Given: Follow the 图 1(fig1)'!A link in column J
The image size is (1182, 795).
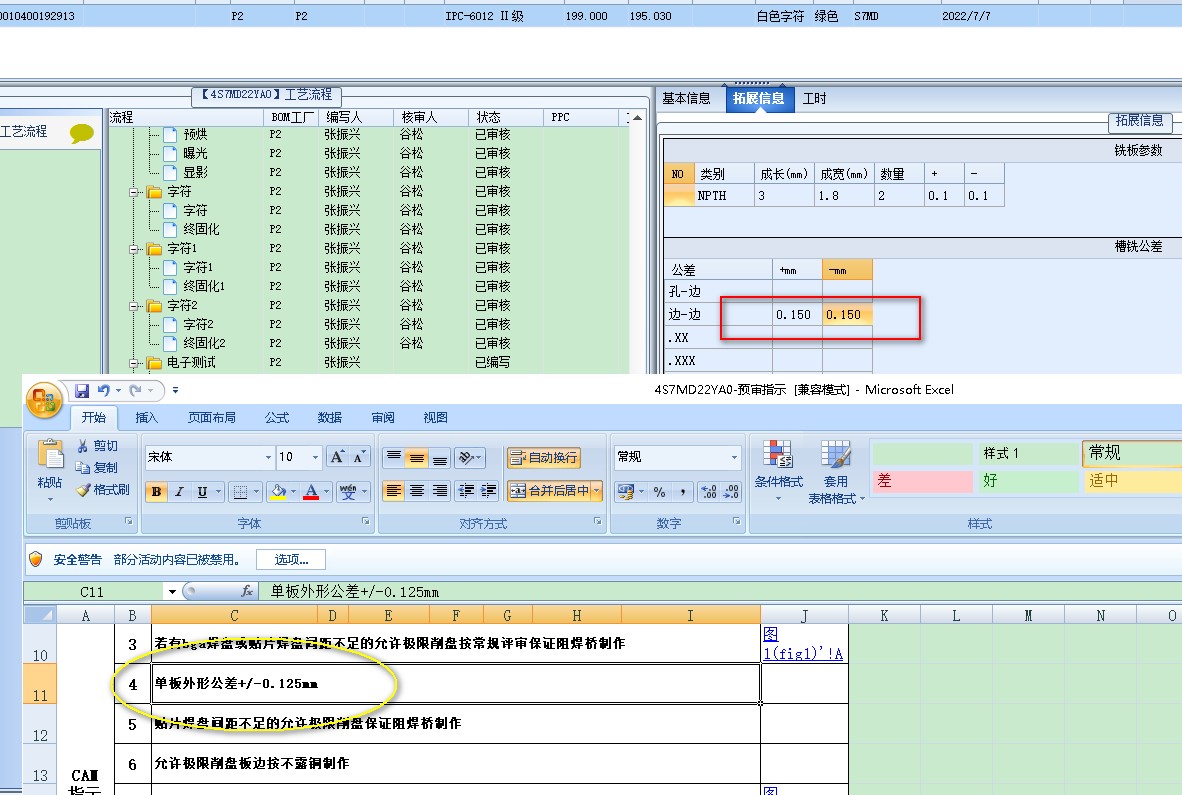Looking at the screenshot, I should click(803, 644).
